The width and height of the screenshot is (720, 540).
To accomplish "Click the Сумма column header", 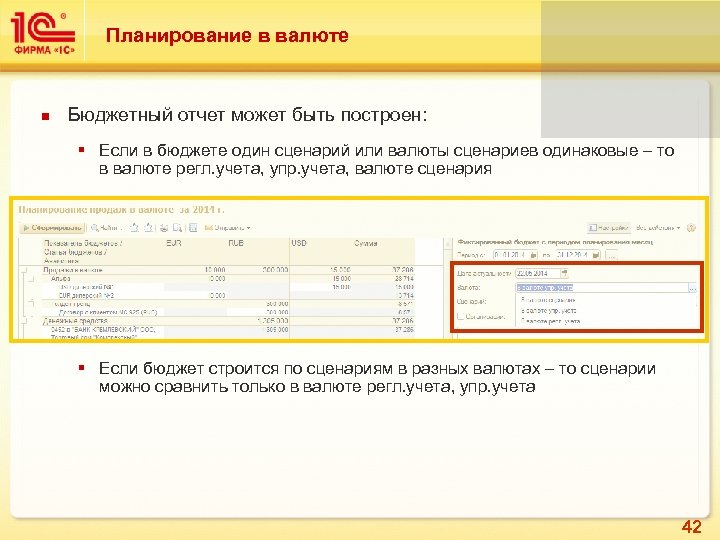I will pos(366,243).
